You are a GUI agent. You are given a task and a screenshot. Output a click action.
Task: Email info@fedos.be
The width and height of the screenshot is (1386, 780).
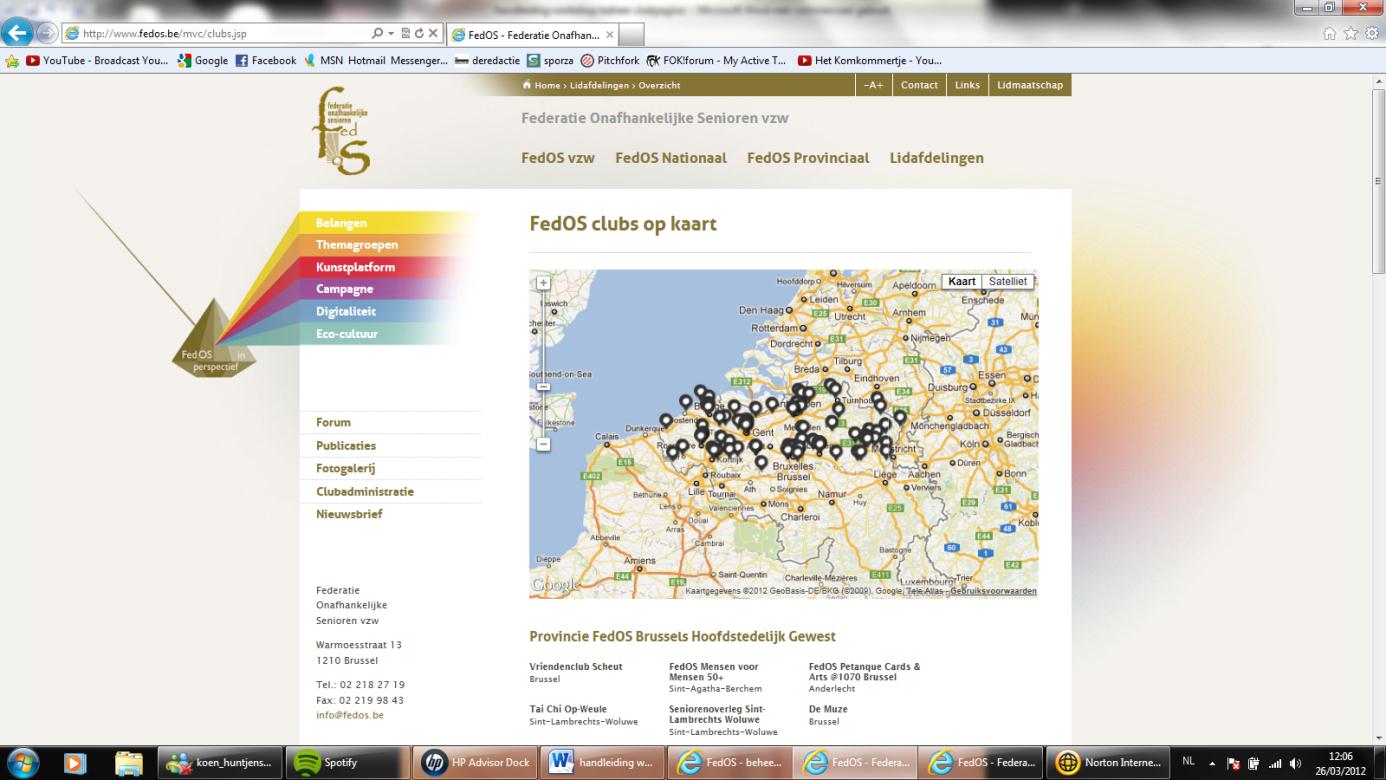[x=349, y=715]
